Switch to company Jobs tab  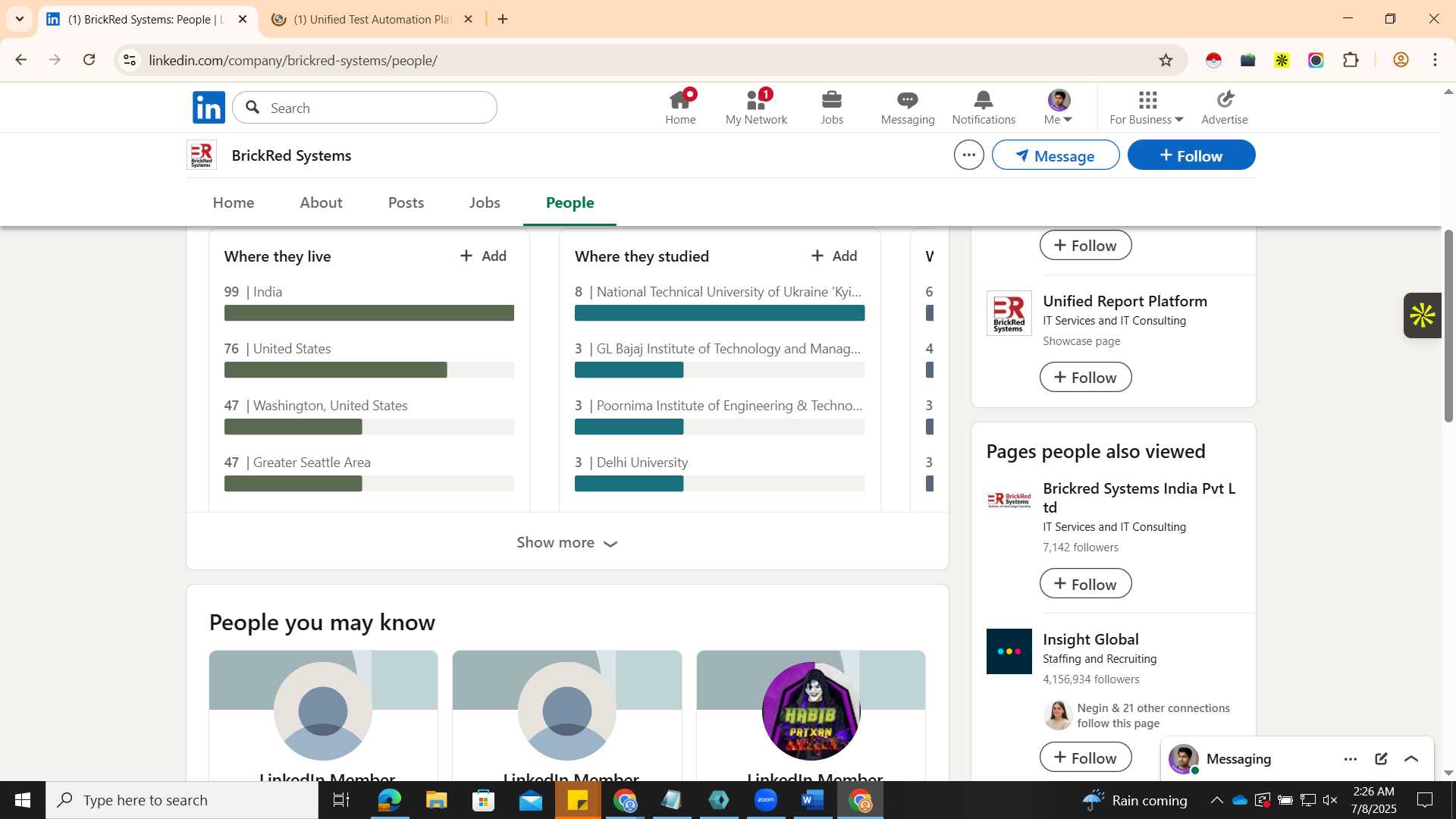(485, 202)
